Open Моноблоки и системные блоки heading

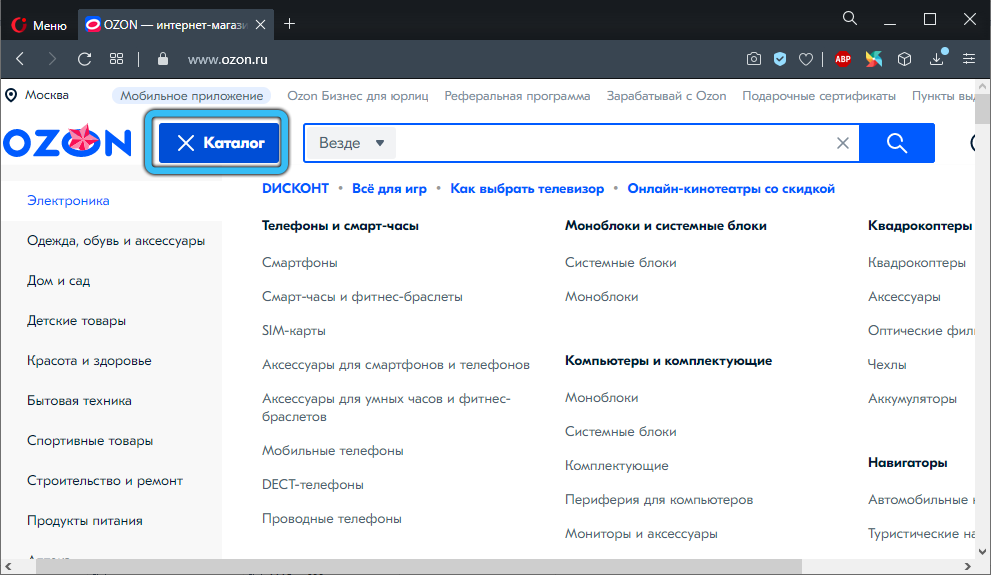click(x=666, y=226)
